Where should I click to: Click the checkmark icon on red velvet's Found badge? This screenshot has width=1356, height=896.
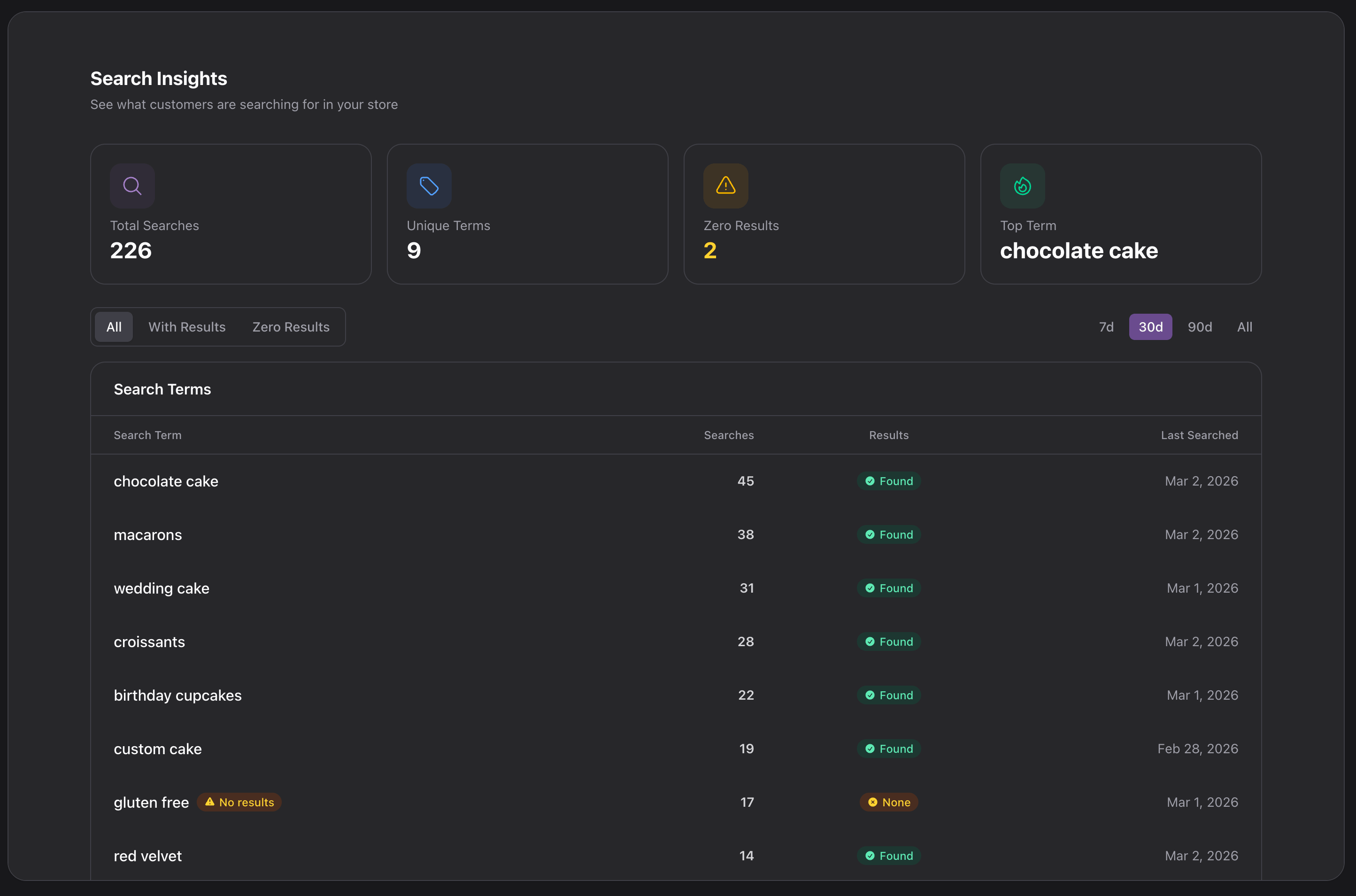point(871,856)
